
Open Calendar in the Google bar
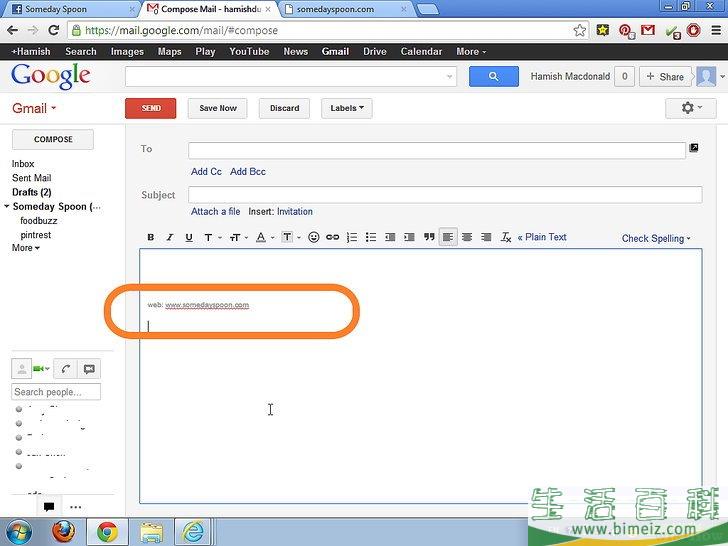click(x=421, y=52)
